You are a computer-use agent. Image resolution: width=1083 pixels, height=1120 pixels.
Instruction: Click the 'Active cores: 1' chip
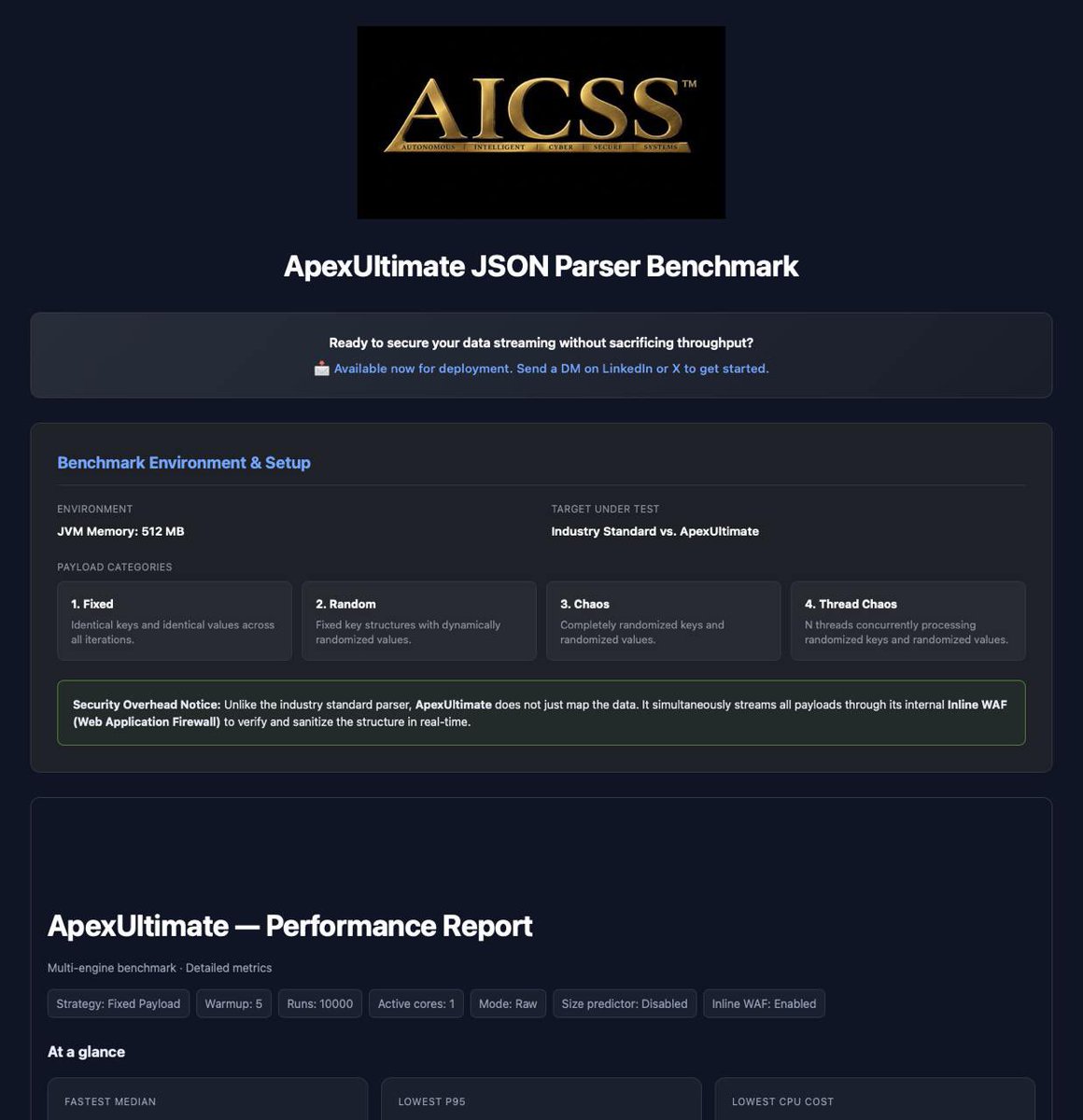(416, 1004)
